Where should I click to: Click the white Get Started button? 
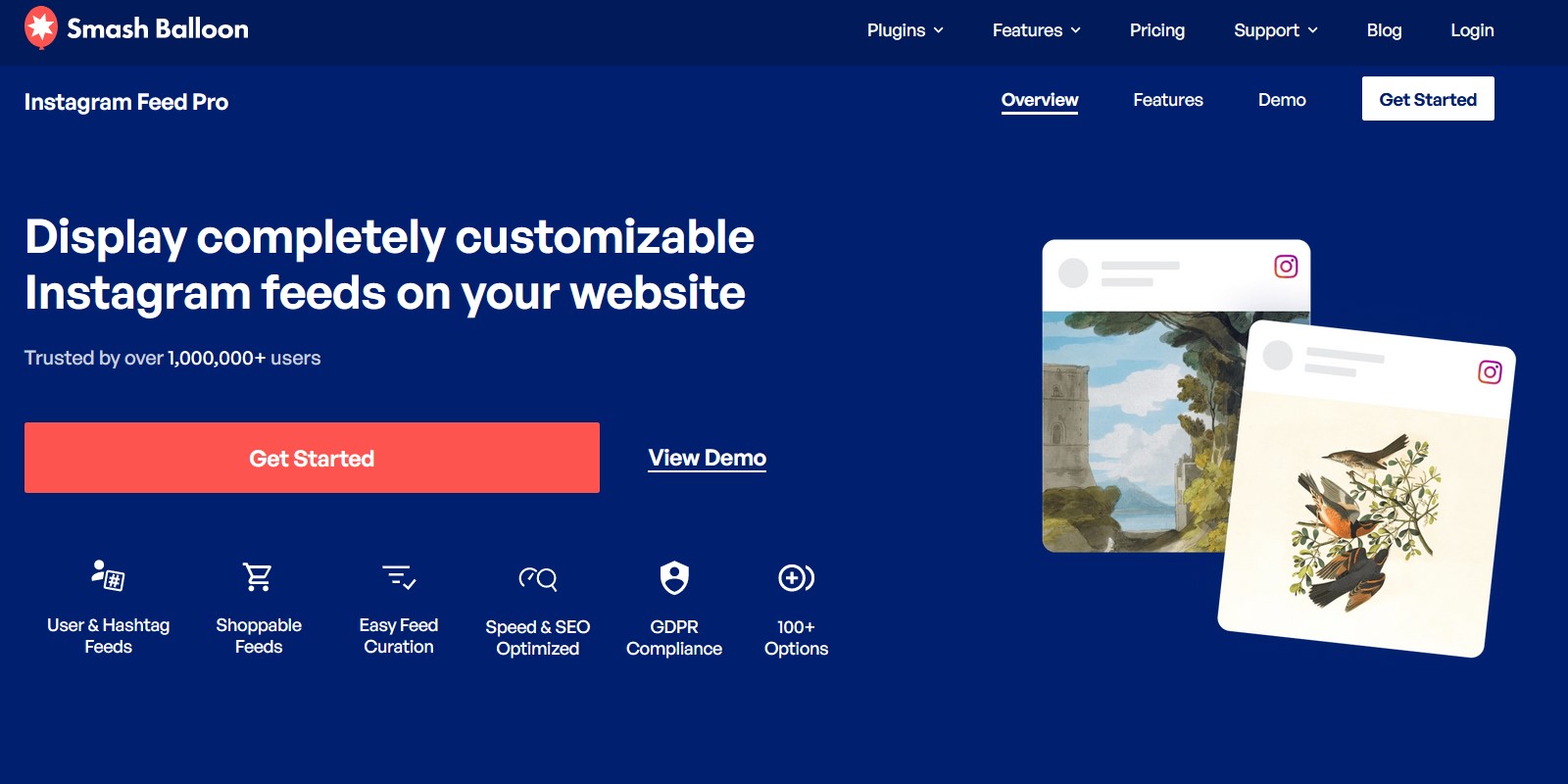(1427, 99)
